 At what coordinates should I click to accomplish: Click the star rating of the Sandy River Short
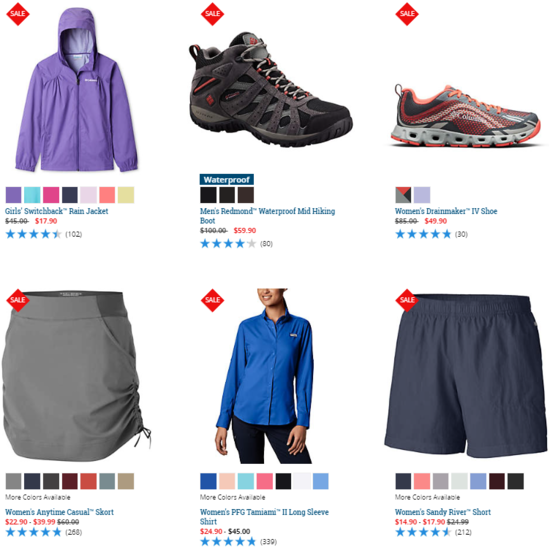[x=423, y=532]
